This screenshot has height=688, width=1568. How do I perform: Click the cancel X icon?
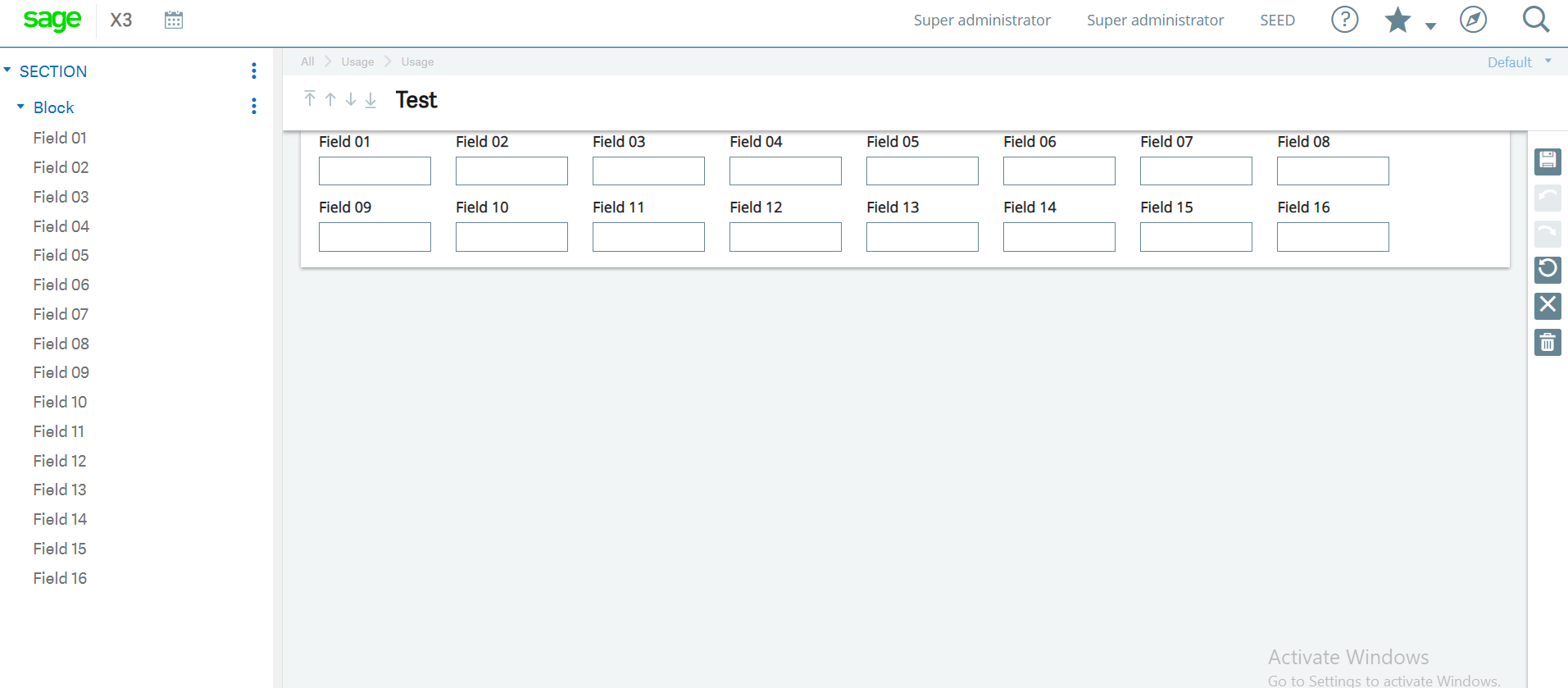(1548, 306)
